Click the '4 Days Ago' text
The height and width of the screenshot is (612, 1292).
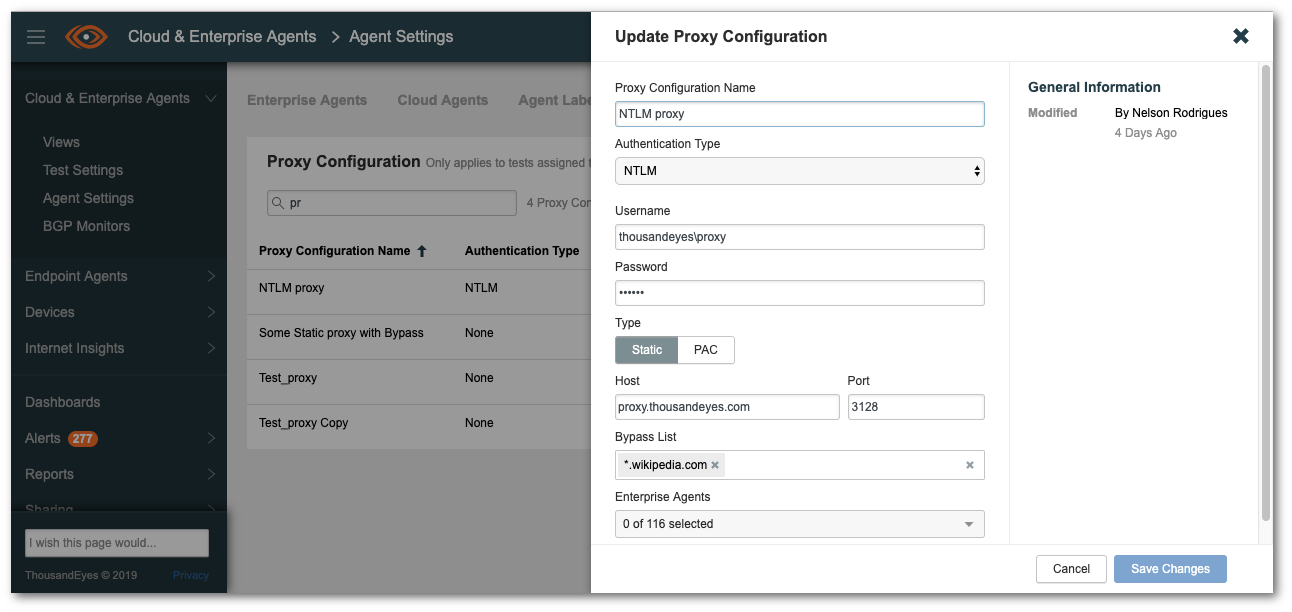pos(1146,133)
